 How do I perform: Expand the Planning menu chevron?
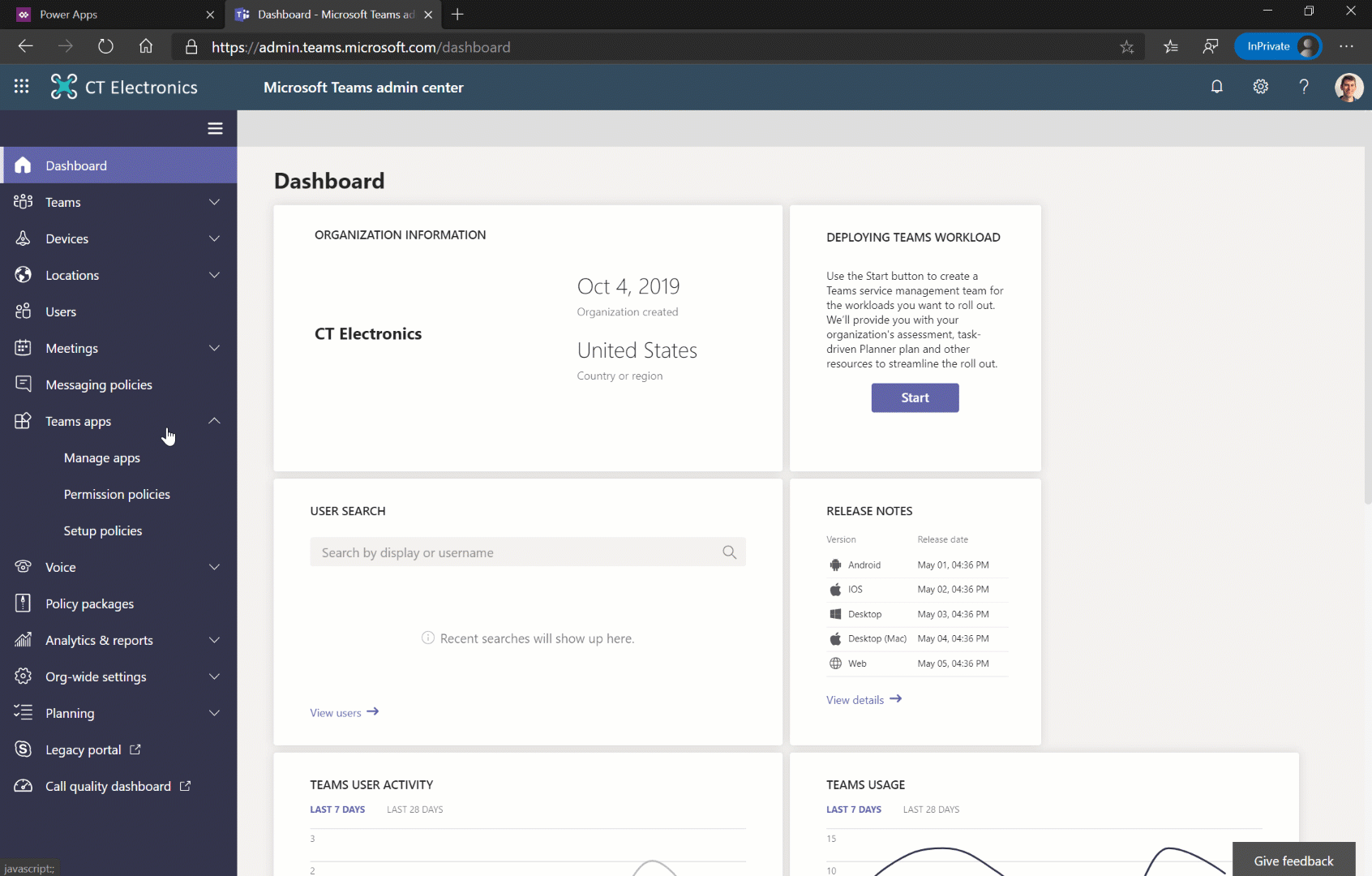(x=214, y=713)
